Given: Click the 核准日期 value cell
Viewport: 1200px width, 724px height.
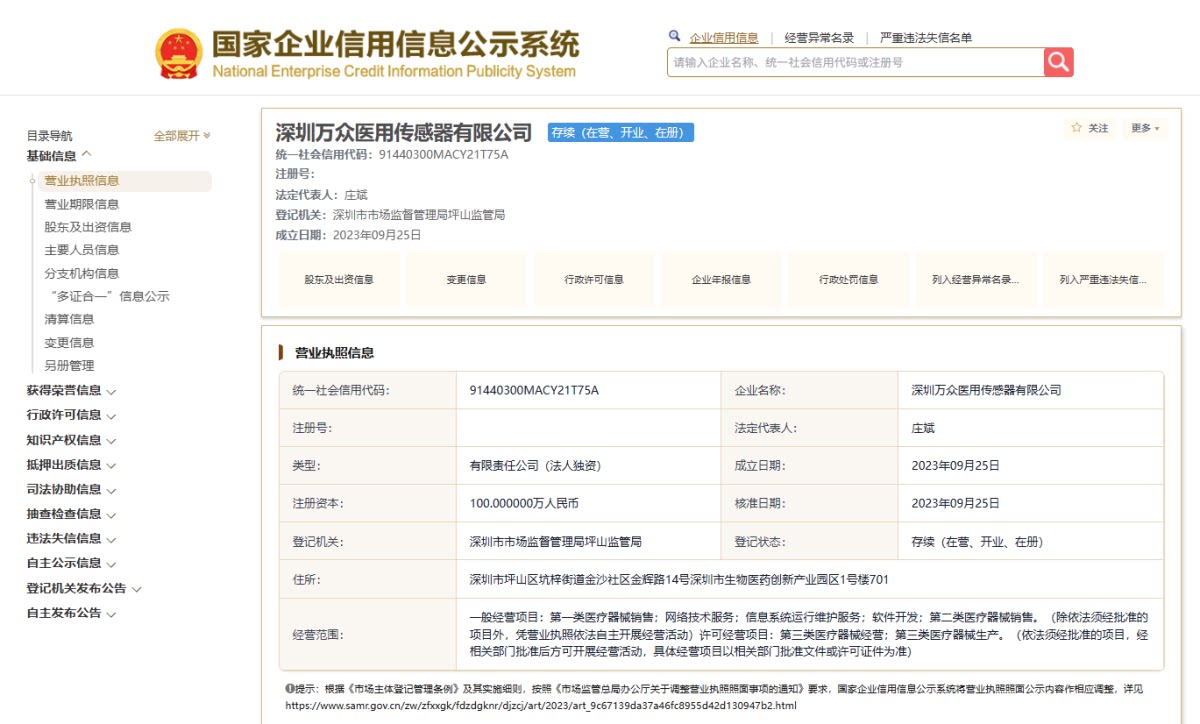Looking at the screenshot, I should 1031,503.
